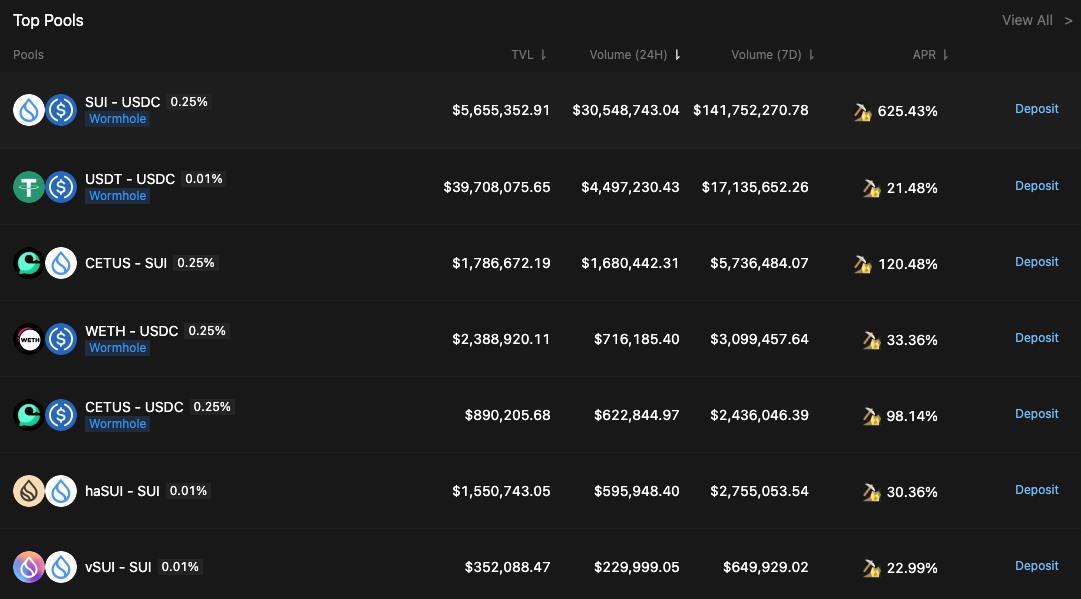This screenshot has width=1081, height=599.
Task: Click the SUI droplet icon in SUI - USDC row
Action: point(29,110)
